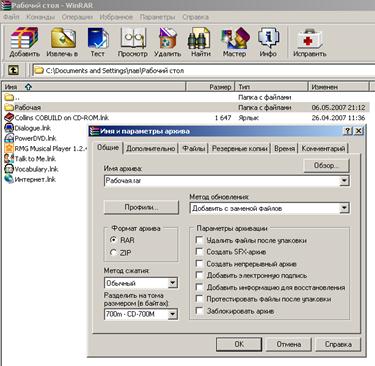This screenshot has width=375, height=366.
Task: Close the archive parameters dialog
Action: pyautogui.click(x=358, y=131)
